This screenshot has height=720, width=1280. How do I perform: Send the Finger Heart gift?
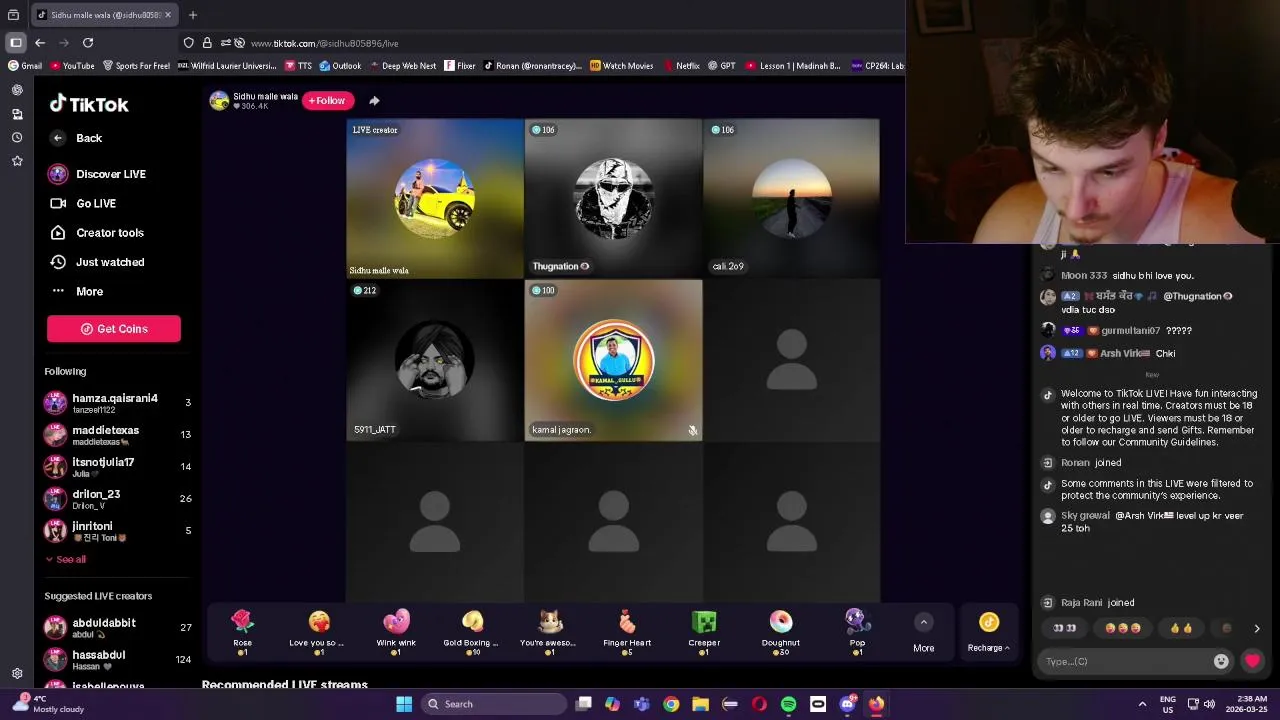pyautogui.click(x=627, y=632)
